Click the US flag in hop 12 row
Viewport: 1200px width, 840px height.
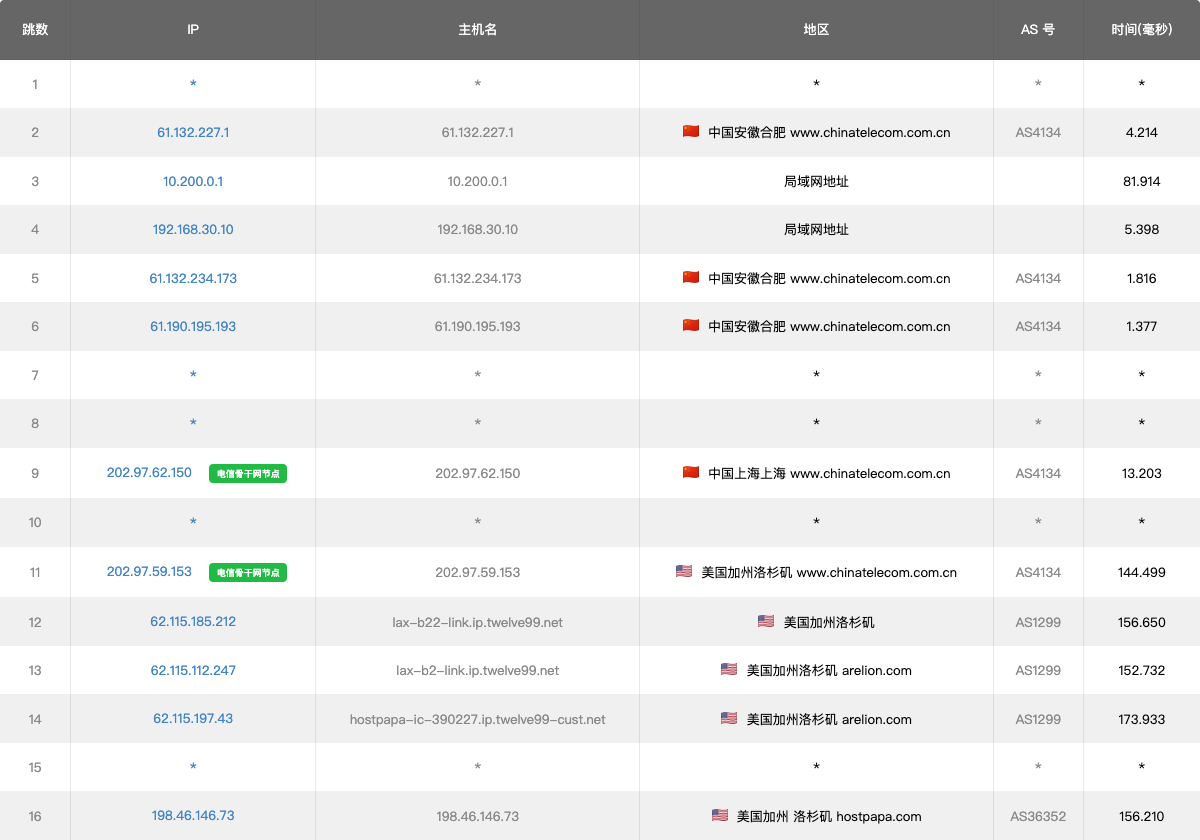(766, 622)
